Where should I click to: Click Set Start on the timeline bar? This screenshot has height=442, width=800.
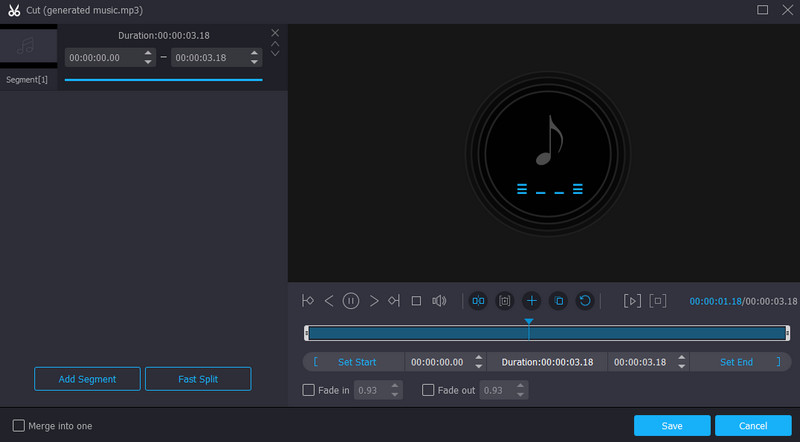click(x=356, y=362)
